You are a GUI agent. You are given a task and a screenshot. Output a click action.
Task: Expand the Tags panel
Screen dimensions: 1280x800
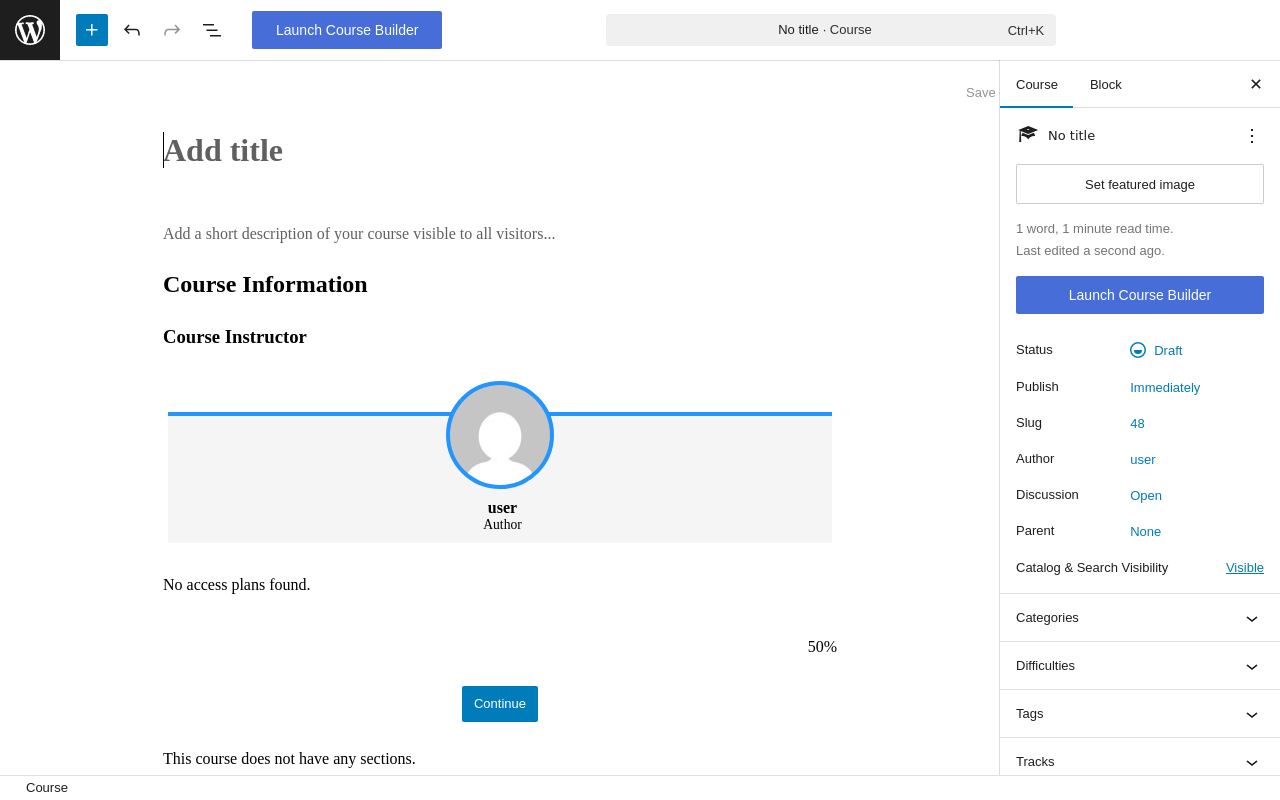(1140, 714)
